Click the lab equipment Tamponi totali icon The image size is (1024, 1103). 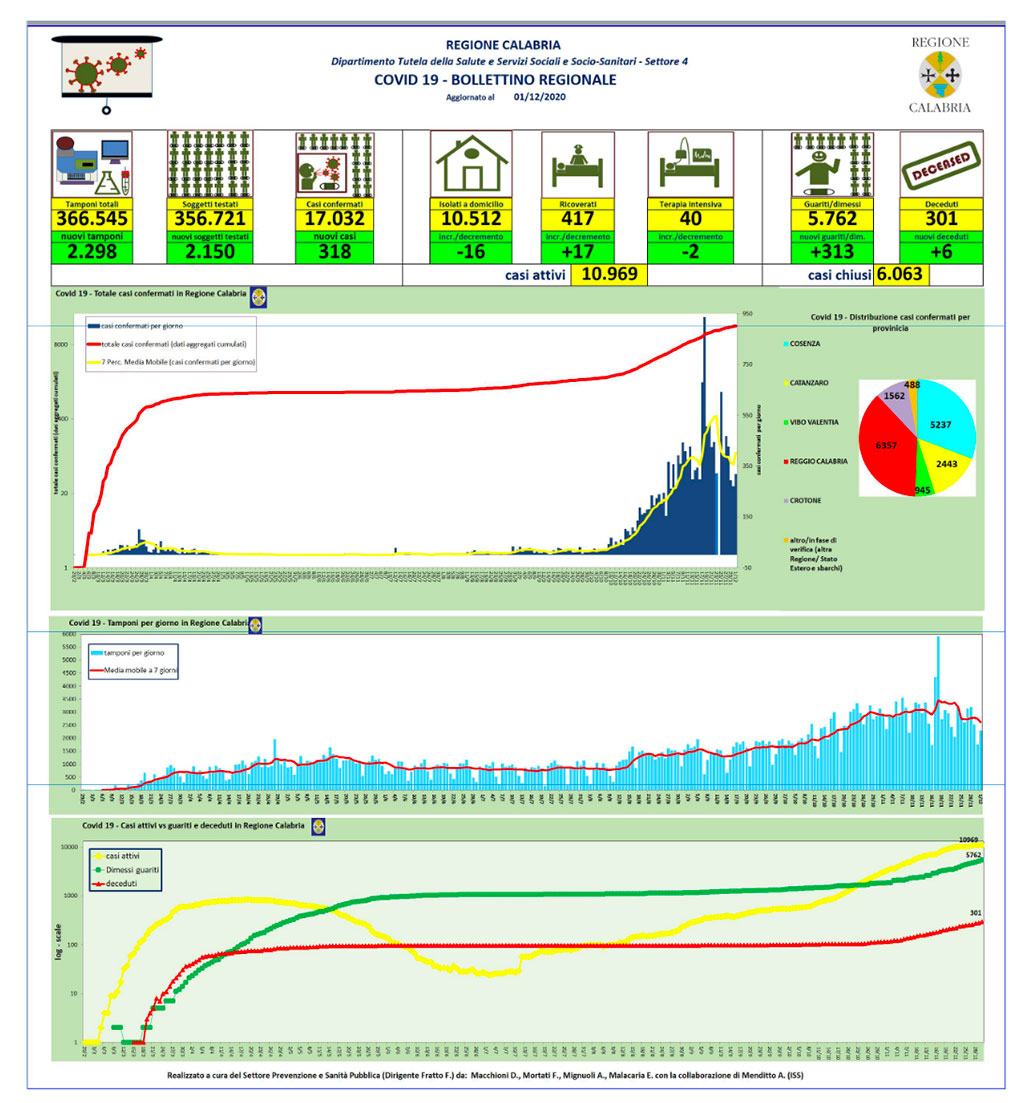92,165
